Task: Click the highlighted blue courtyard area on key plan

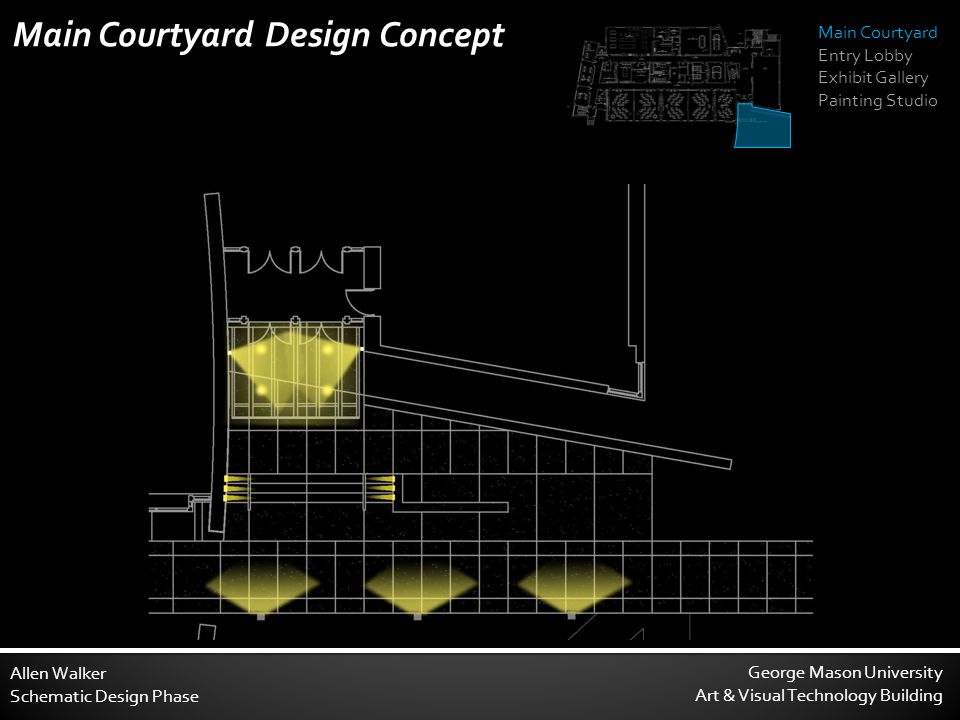Action: [x=763, y=126]
